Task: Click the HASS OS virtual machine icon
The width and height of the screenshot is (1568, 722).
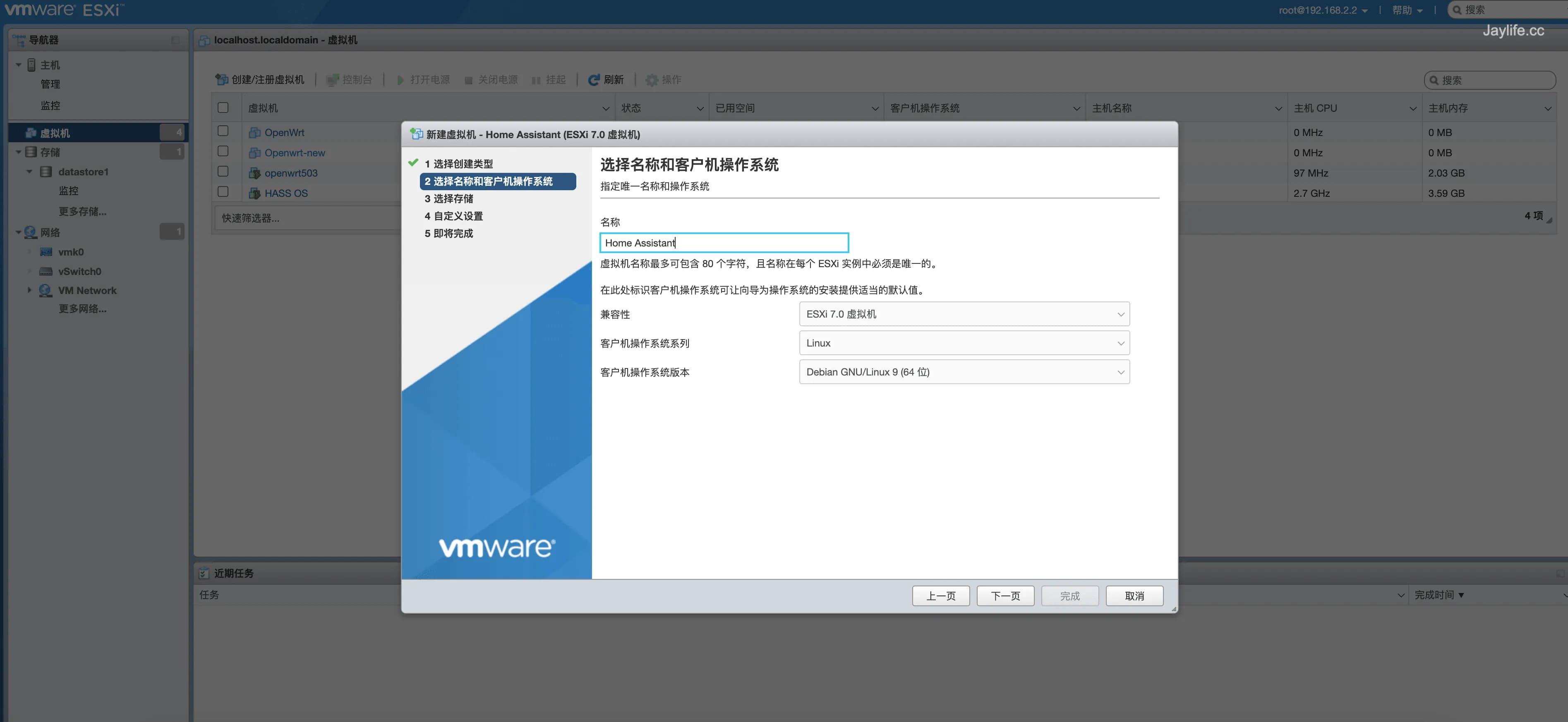Action: tap(254, 194)
